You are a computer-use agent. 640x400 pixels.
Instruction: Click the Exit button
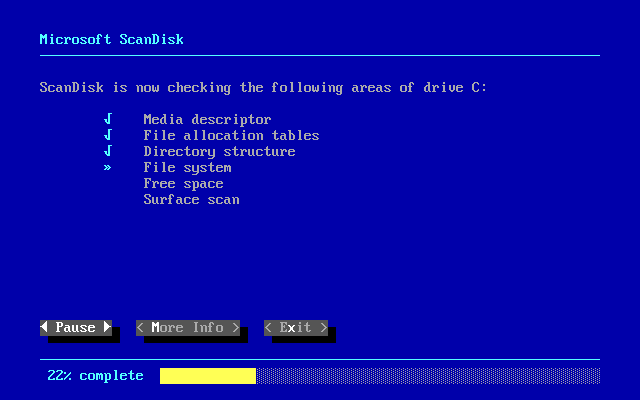click(296, 328)
